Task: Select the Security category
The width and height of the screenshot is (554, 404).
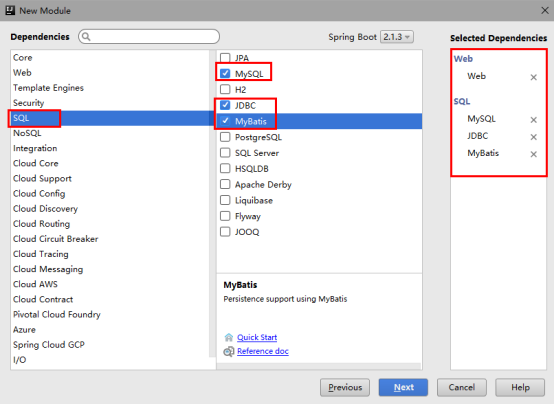Action: pos(110,103)
